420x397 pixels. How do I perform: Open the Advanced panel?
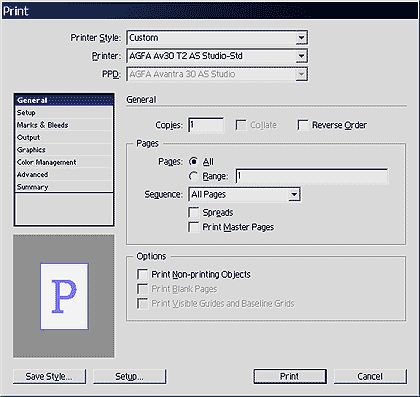[x=64, y=174]
